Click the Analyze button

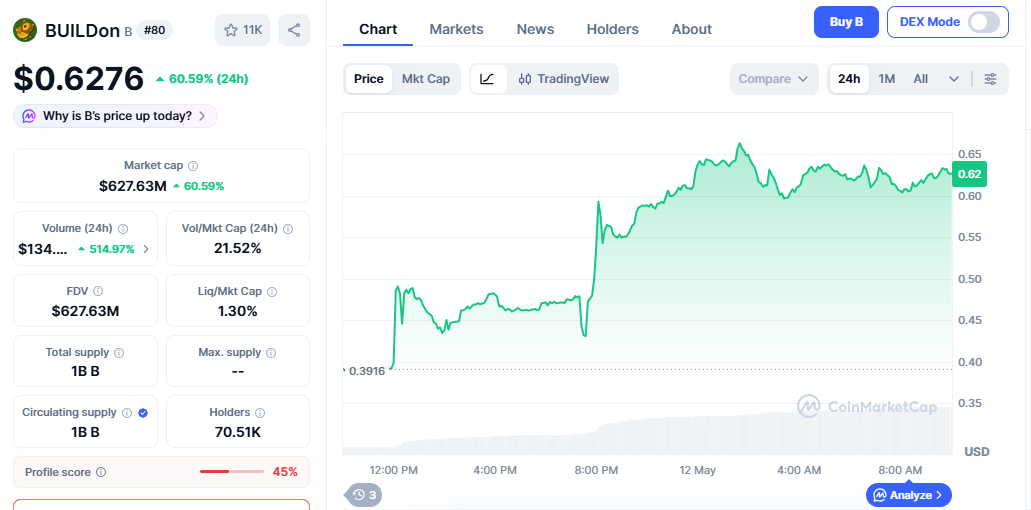pos(909,495)
